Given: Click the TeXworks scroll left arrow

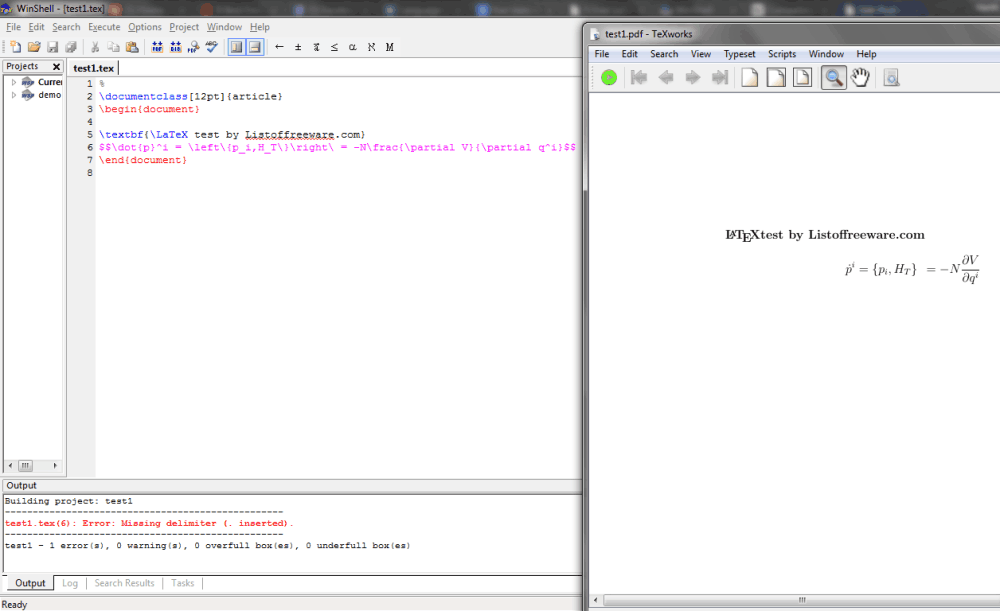Looking at the screenshot, I should (x=596, y=600).
